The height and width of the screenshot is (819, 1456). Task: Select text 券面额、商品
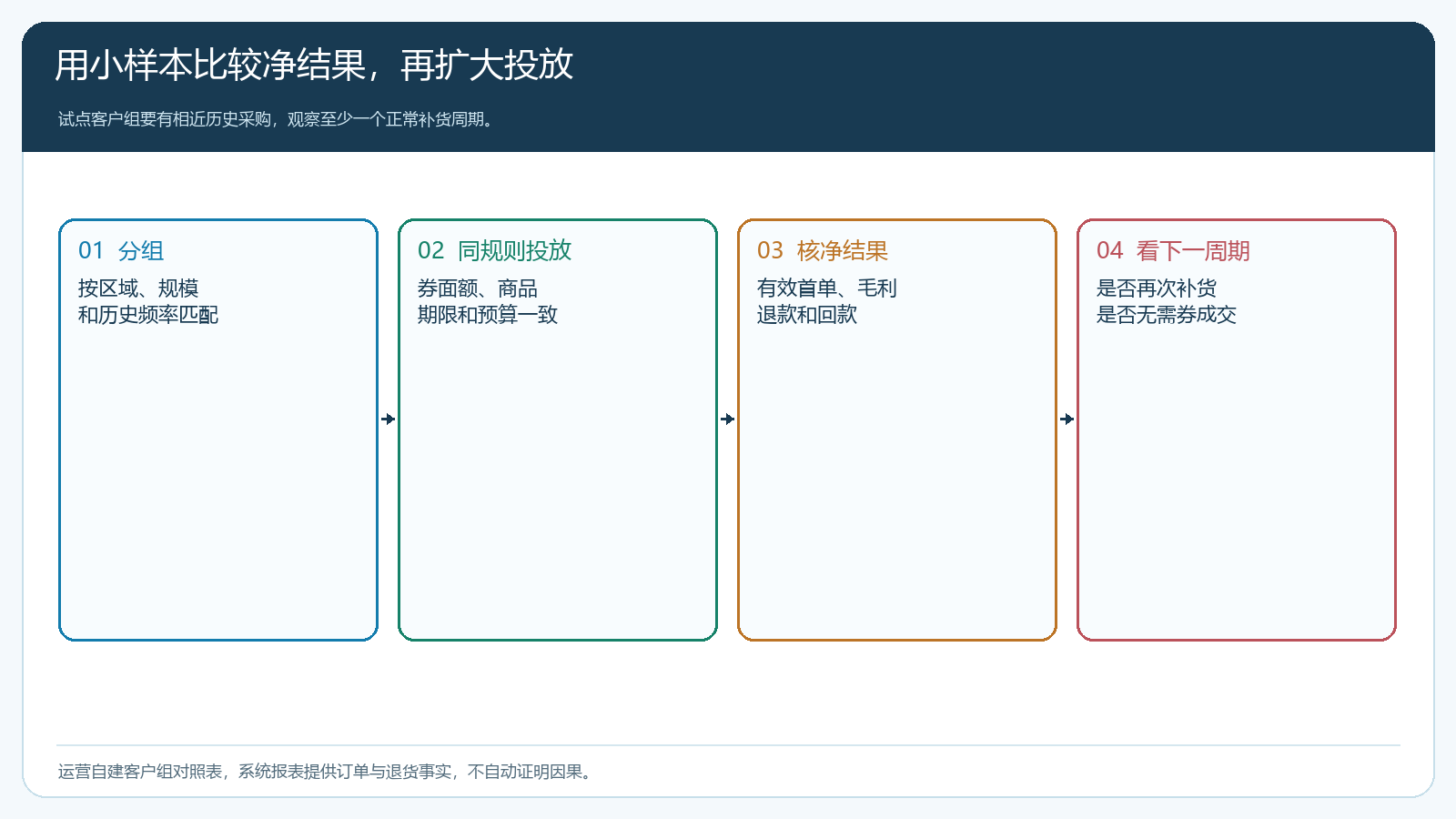[x=478, y=288]
